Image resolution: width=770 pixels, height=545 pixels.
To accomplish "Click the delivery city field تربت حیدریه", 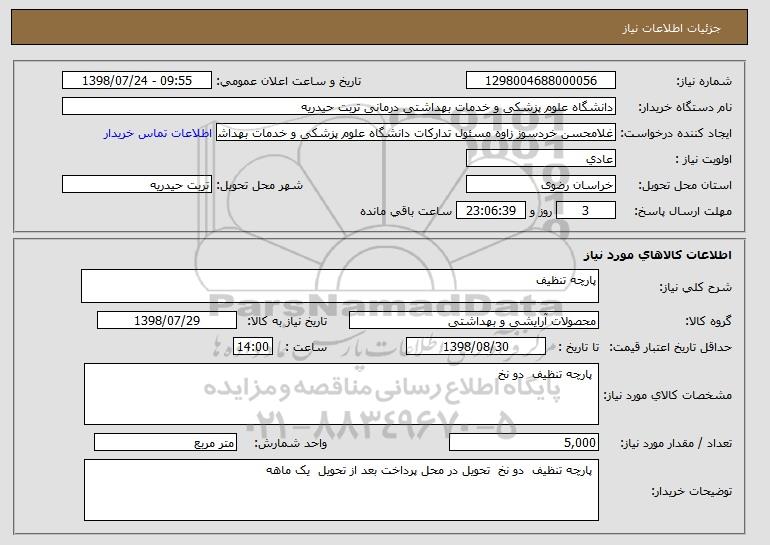I will tap(137, 185).
